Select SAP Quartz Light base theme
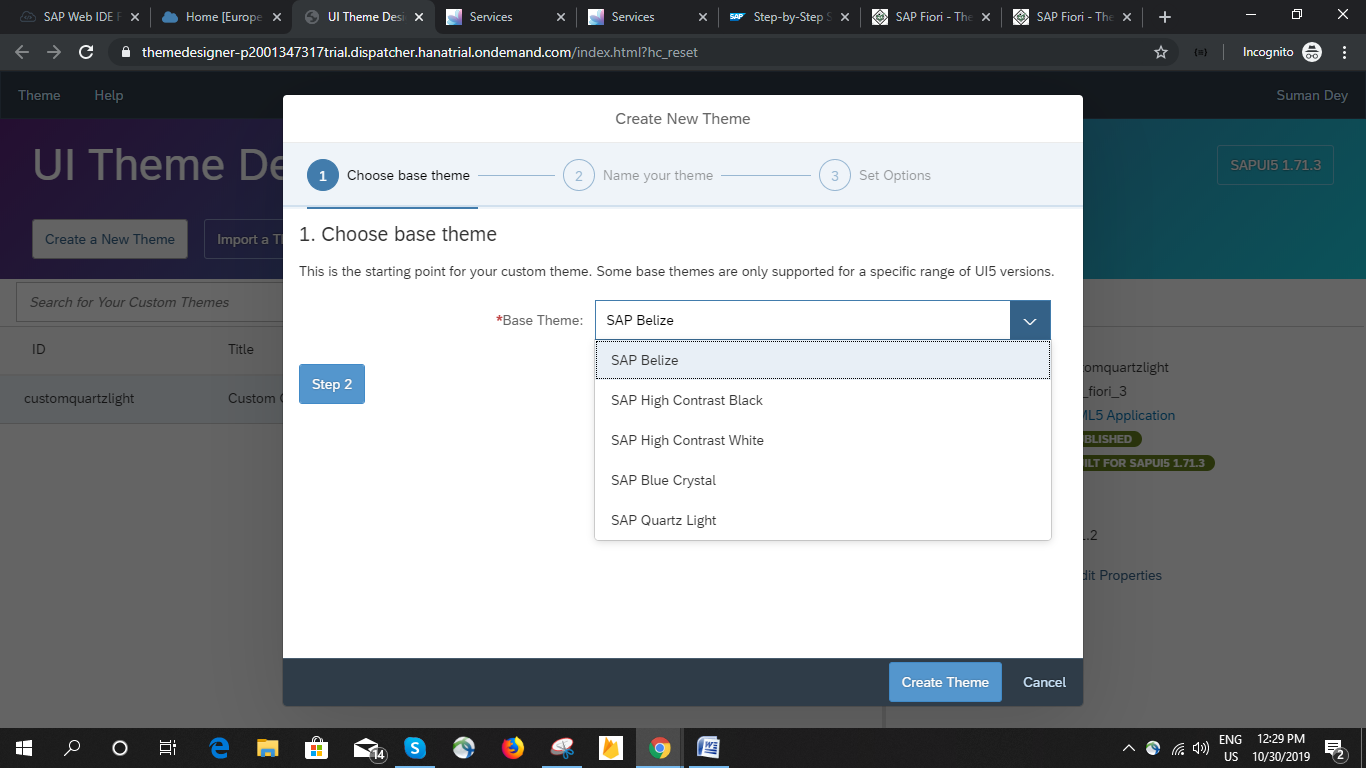The image size is (1366, 768). coord(664,520)
